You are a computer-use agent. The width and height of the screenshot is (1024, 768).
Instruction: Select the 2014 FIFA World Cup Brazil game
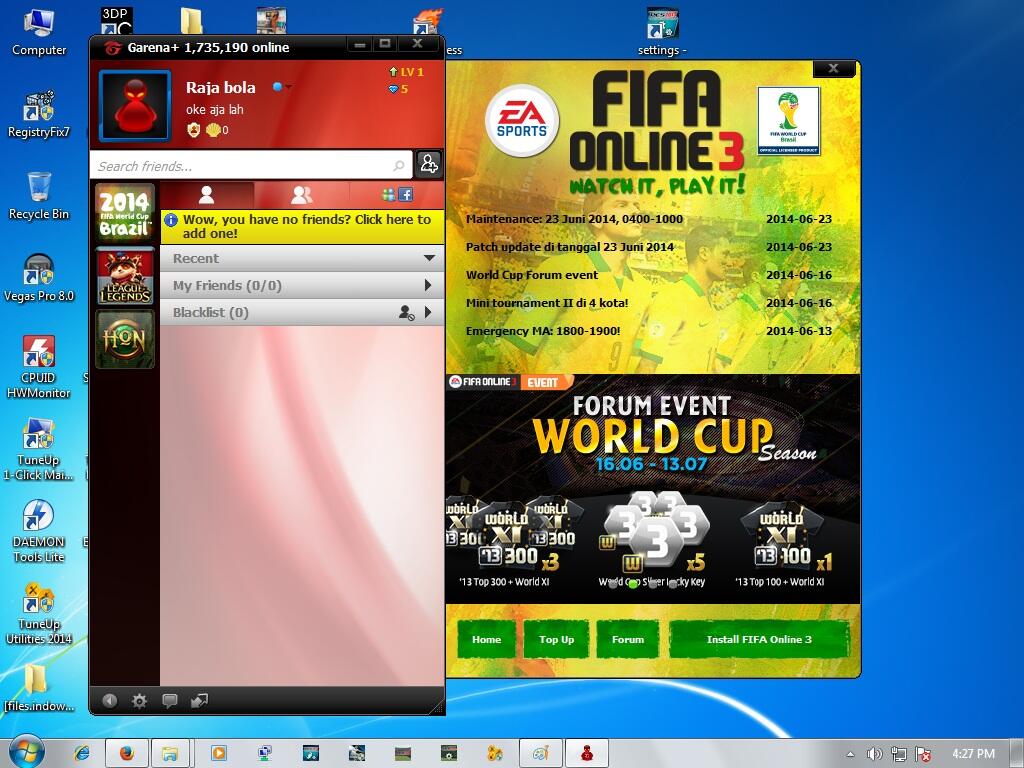tap(125, 213)
